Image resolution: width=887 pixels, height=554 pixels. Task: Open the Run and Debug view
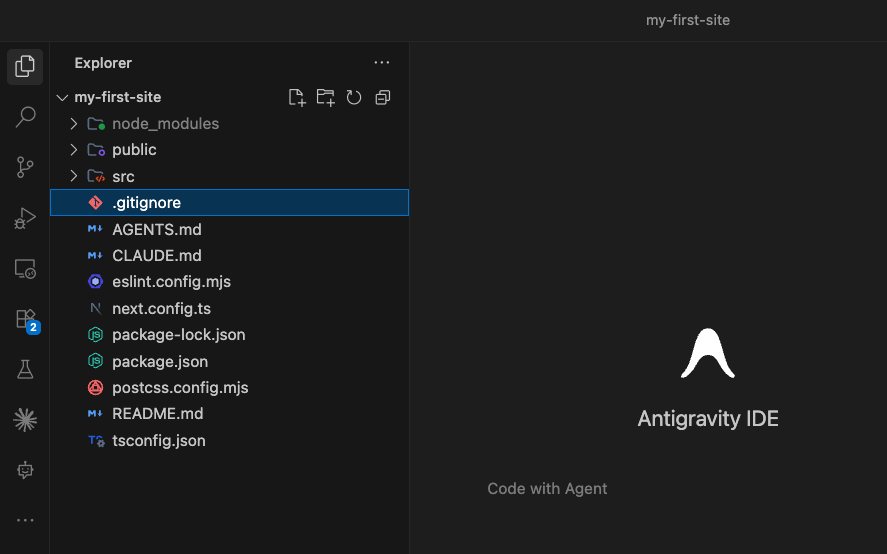pos(25,218)
